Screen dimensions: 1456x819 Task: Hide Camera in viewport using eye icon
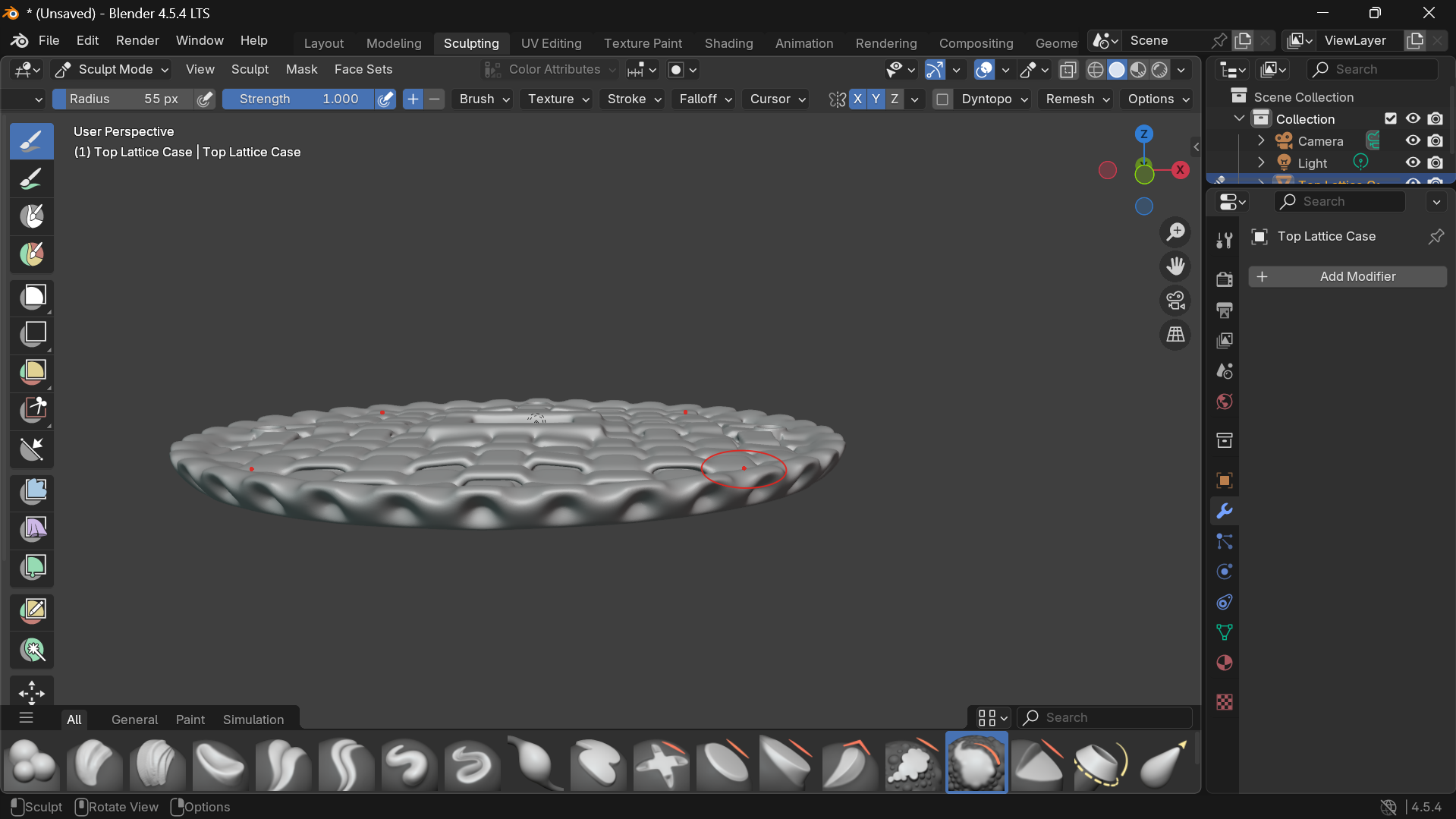[1413, 141]
